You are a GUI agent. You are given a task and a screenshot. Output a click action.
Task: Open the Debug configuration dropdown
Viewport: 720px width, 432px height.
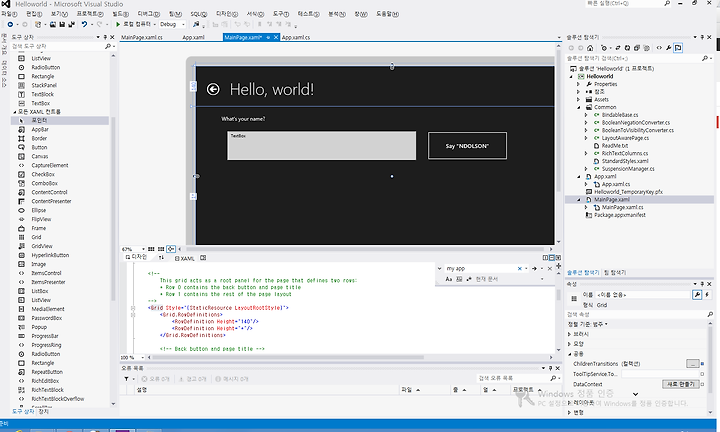173,24
